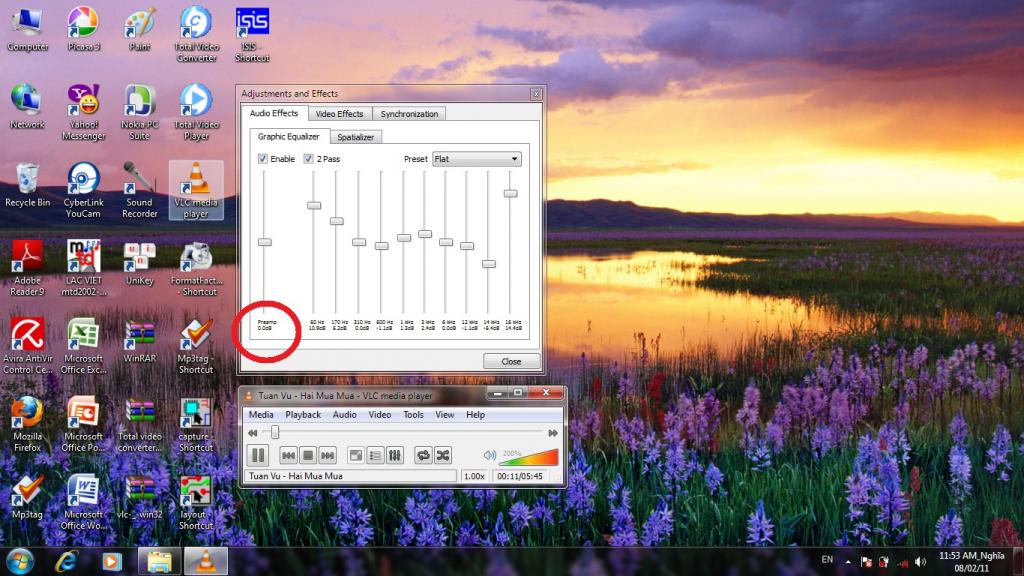
Task: Click the 310 Hz band slider handle
Action: (359, 242)
